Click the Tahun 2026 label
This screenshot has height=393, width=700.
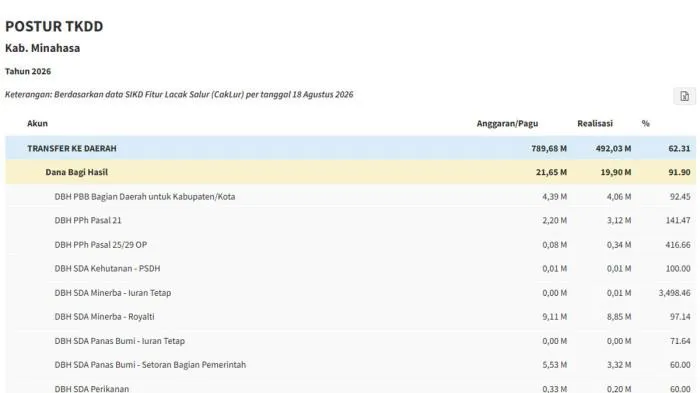pyautogui.click(x=28, y=71)
